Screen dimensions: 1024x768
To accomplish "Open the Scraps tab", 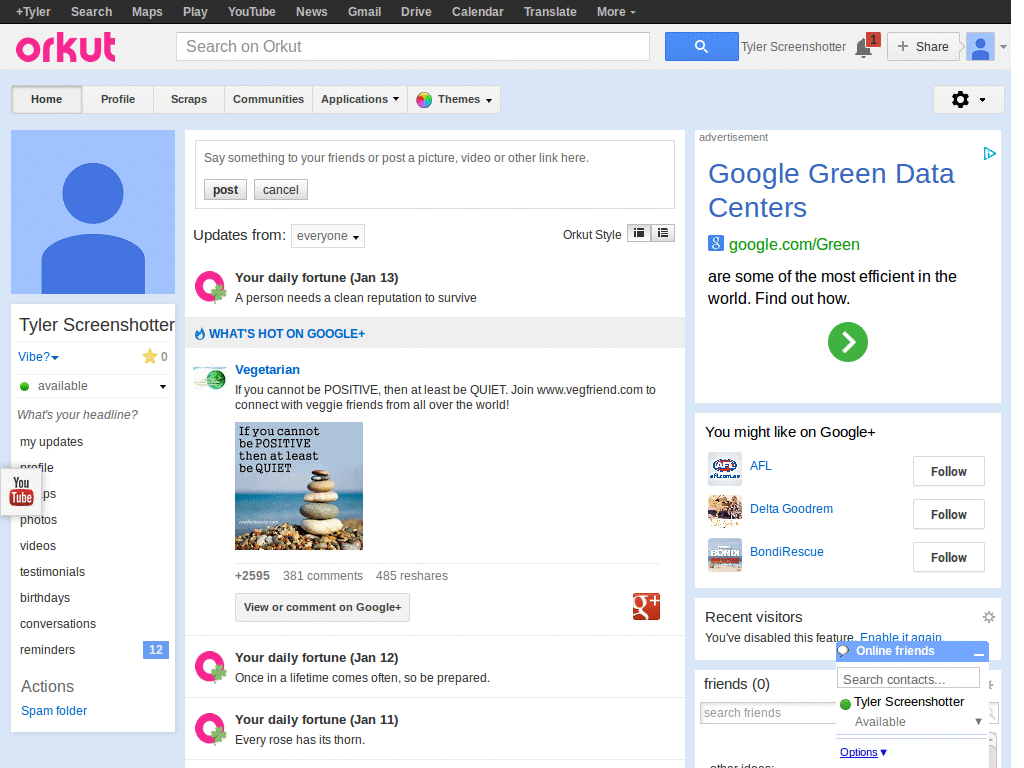I will click(x=189, y=99).
